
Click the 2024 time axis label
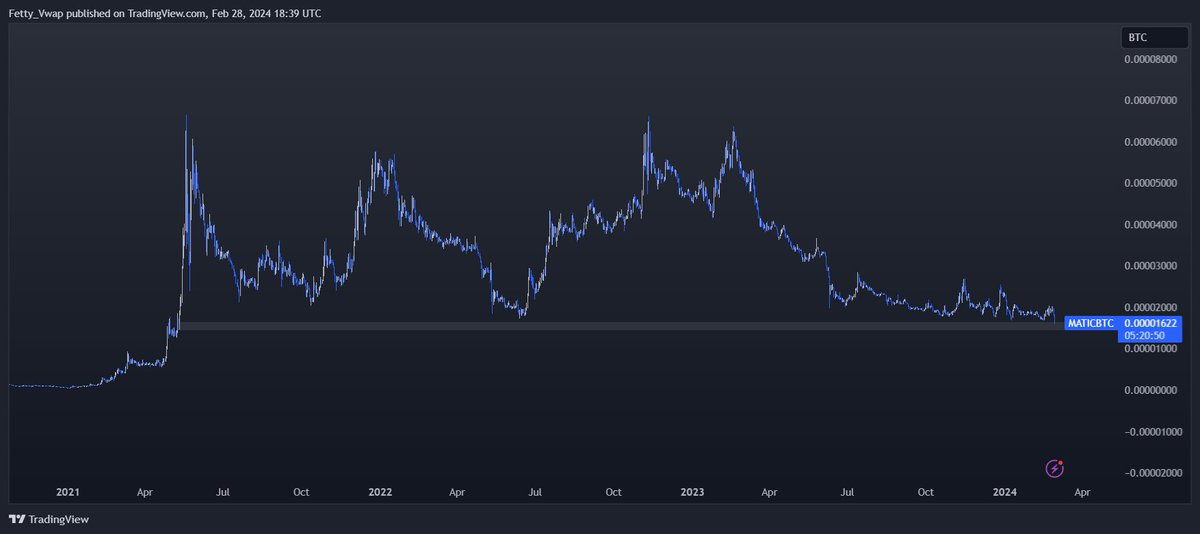[x=1005, y=492]
